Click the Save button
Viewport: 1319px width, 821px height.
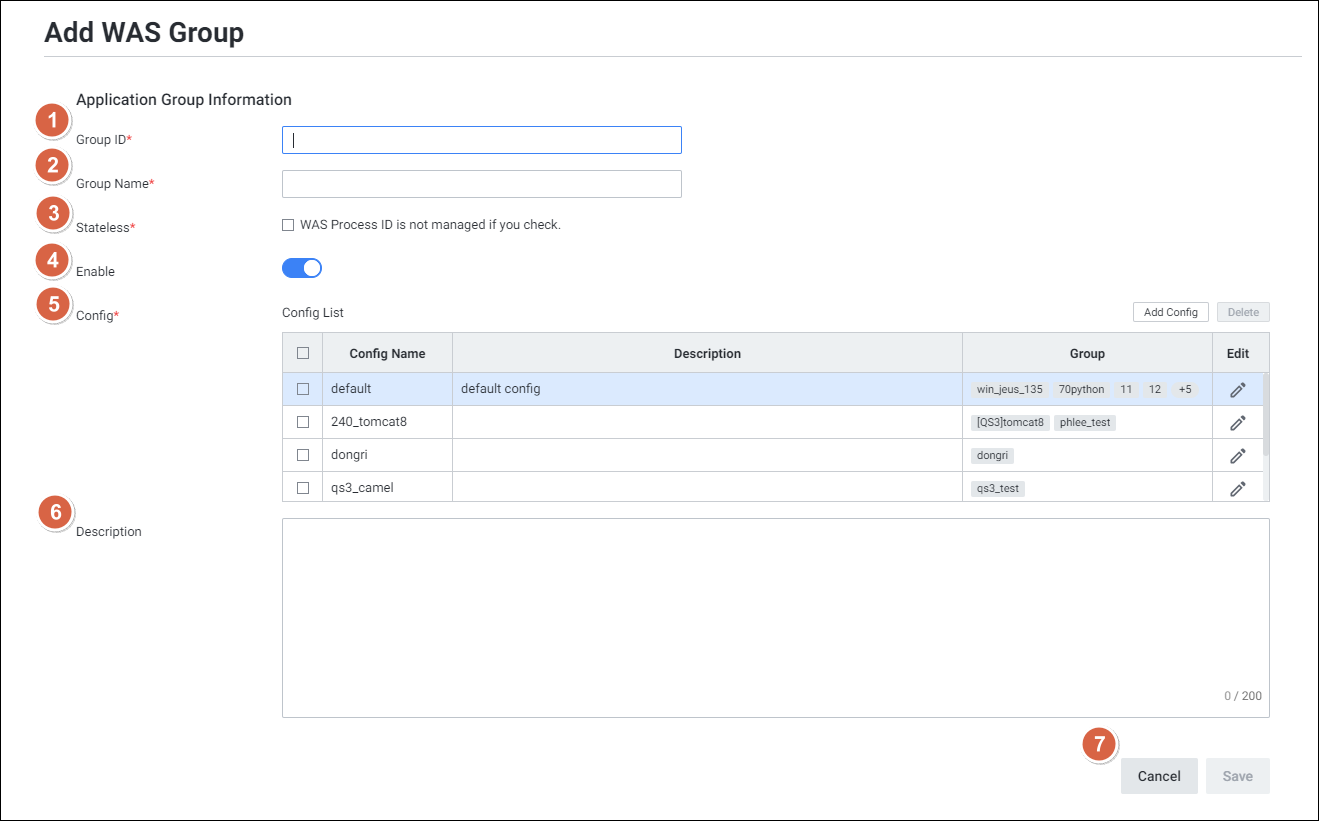[x=1237, y=776]
